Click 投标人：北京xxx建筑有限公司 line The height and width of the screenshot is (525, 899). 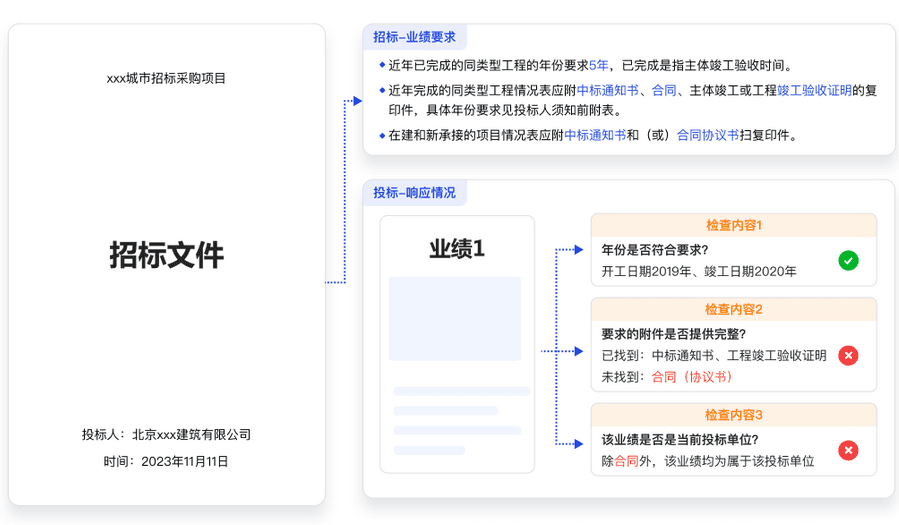click(x=166, y=435)
